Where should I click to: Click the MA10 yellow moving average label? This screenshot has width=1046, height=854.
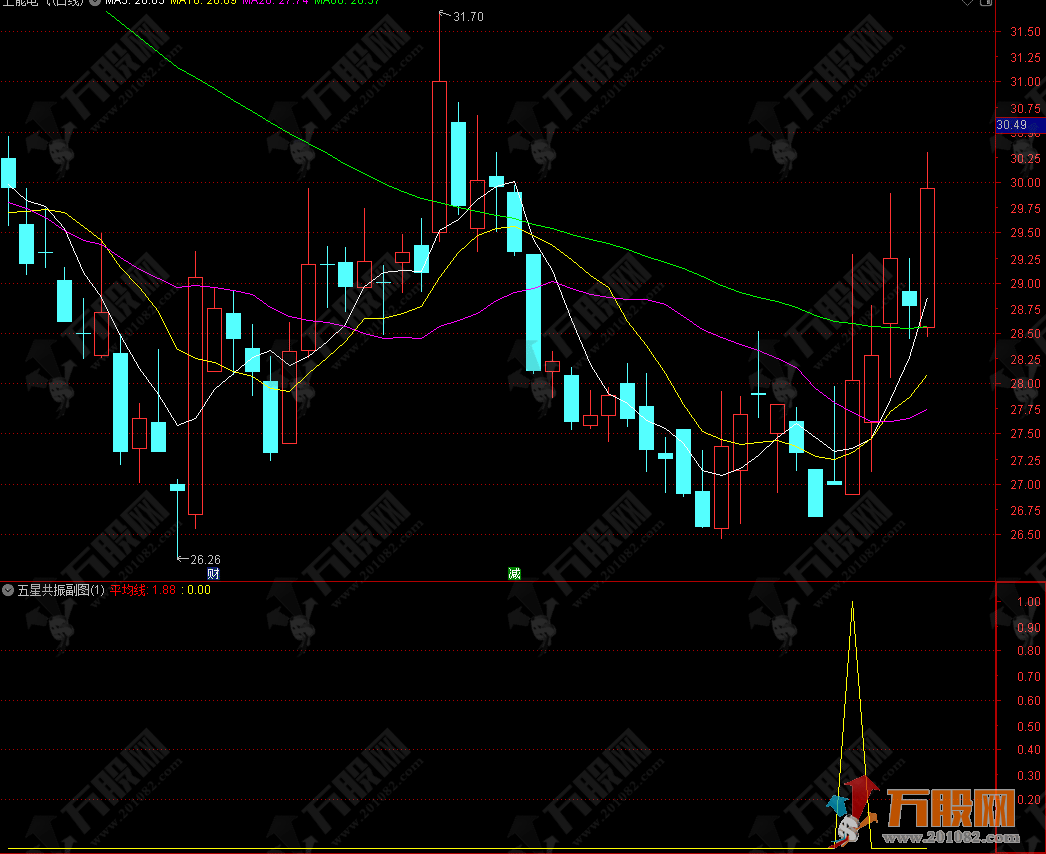tap(203, 3)
